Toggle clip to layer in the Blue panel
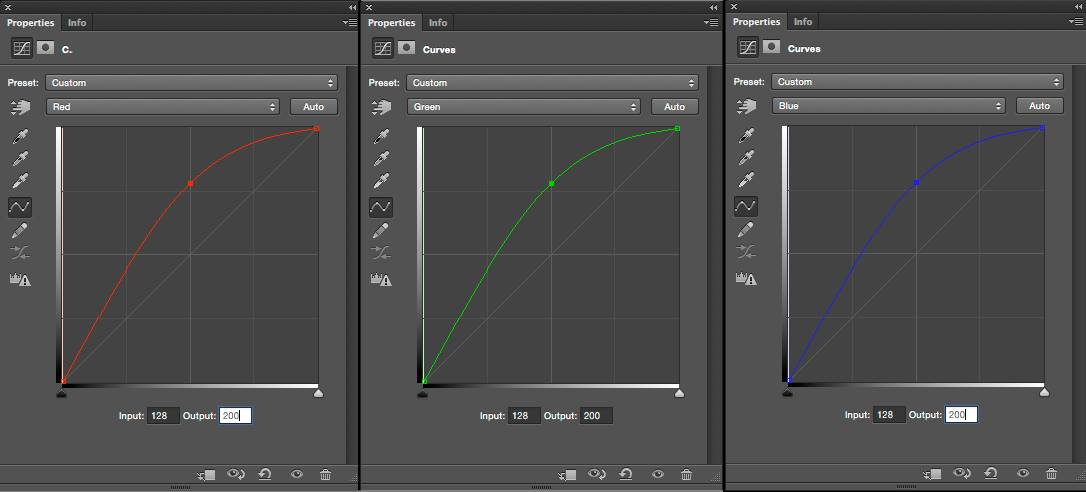Viewport: 1086px width, 492px height. click(x=932, y=473)
